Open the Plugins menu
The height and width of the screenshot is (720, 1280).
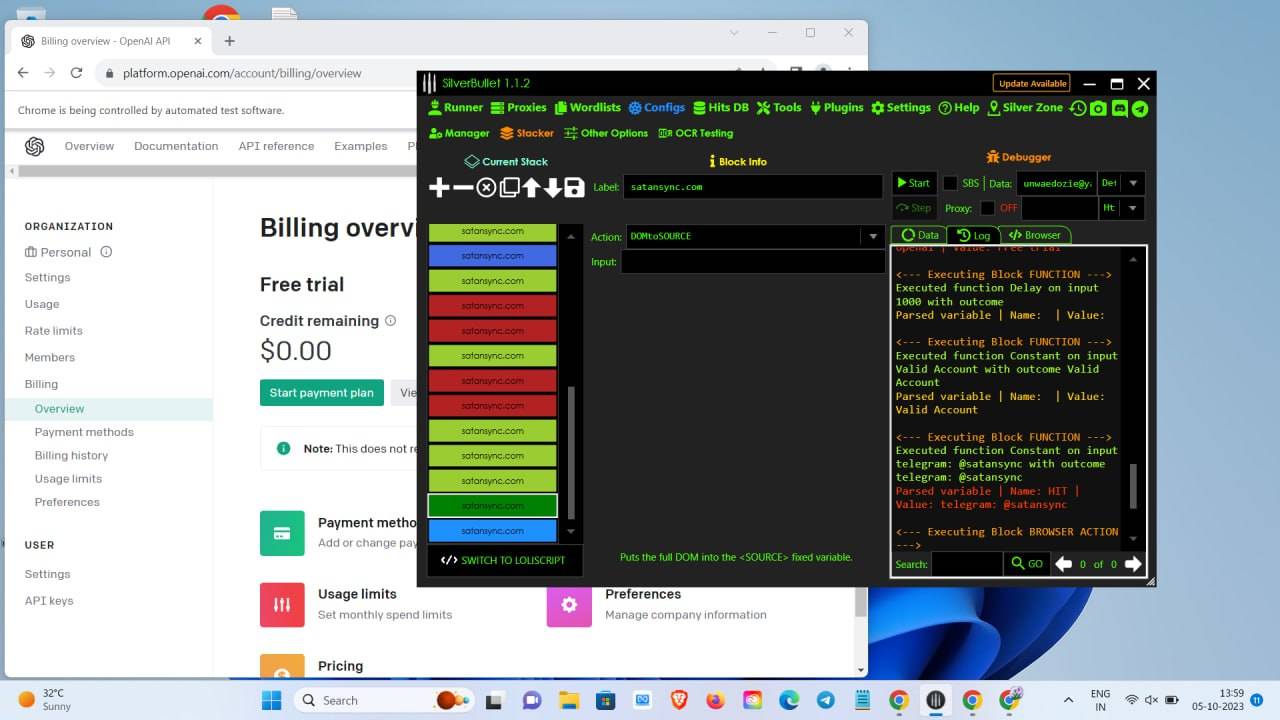(836, 108)
